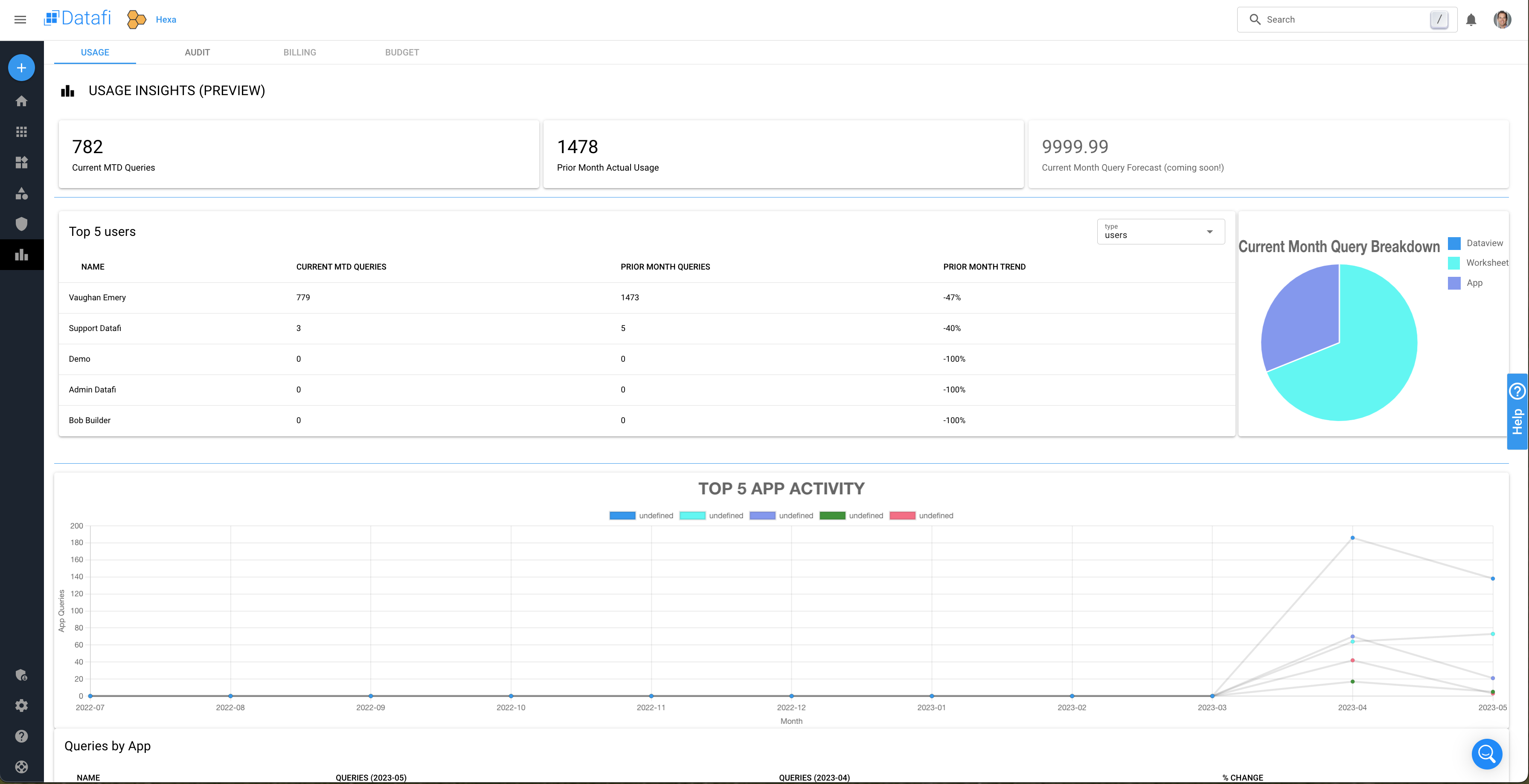The height and width of the screenshot is (784, 1529).
Task: Click the blue plus create button
Action: [x=21, y=68]
